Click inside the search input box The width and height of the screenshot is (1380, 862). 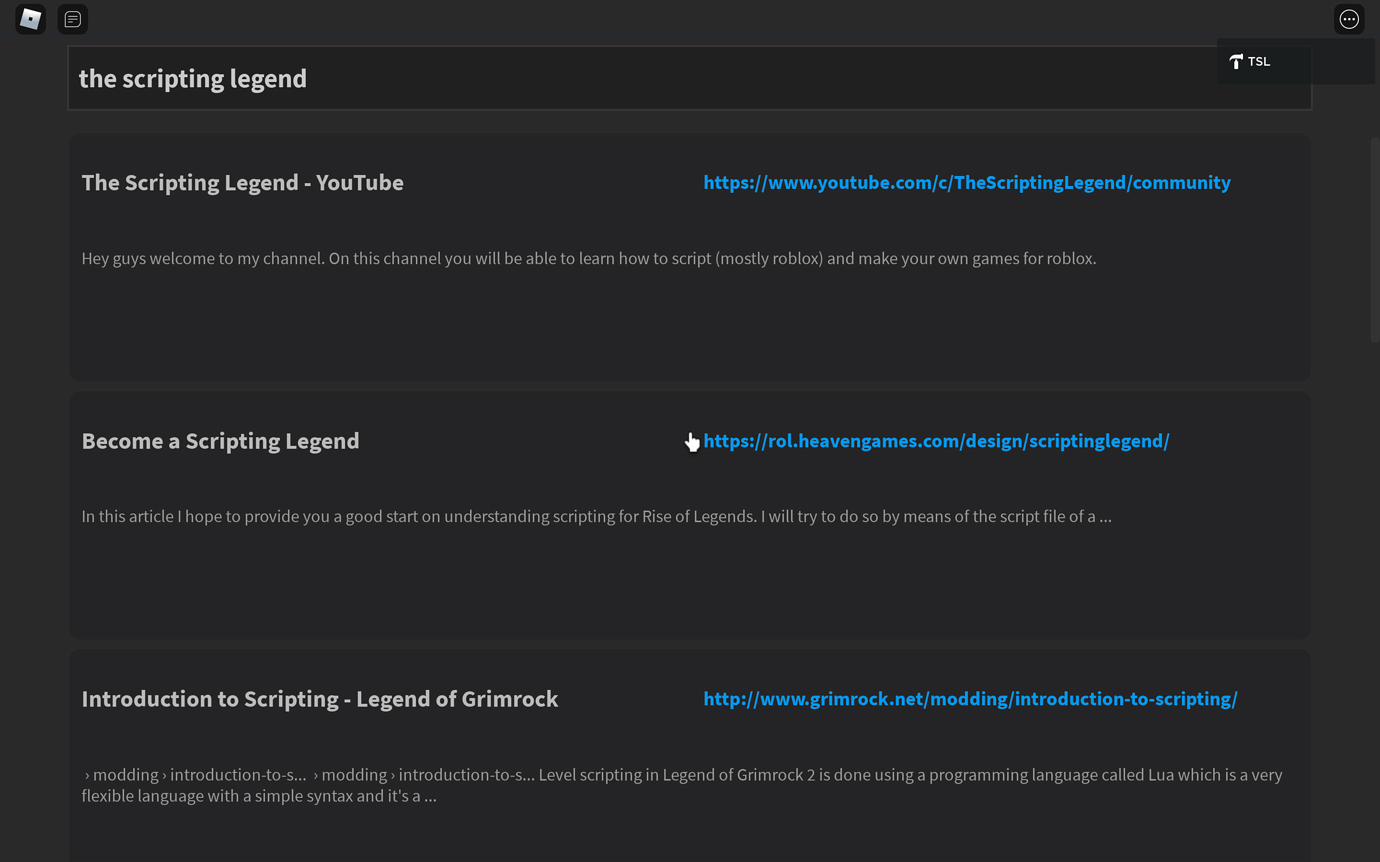pos(690,77)
